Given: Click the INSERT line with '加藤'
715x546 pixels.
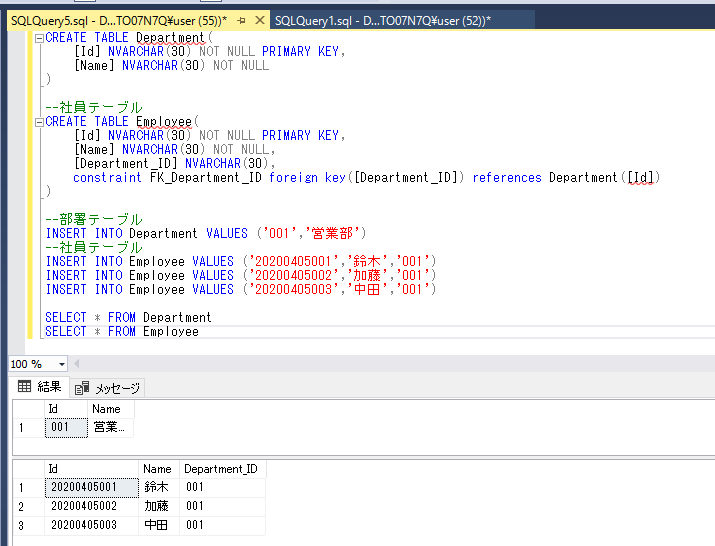Looking at the screenshot, I should pyautogui.click(x=241, y=276).
